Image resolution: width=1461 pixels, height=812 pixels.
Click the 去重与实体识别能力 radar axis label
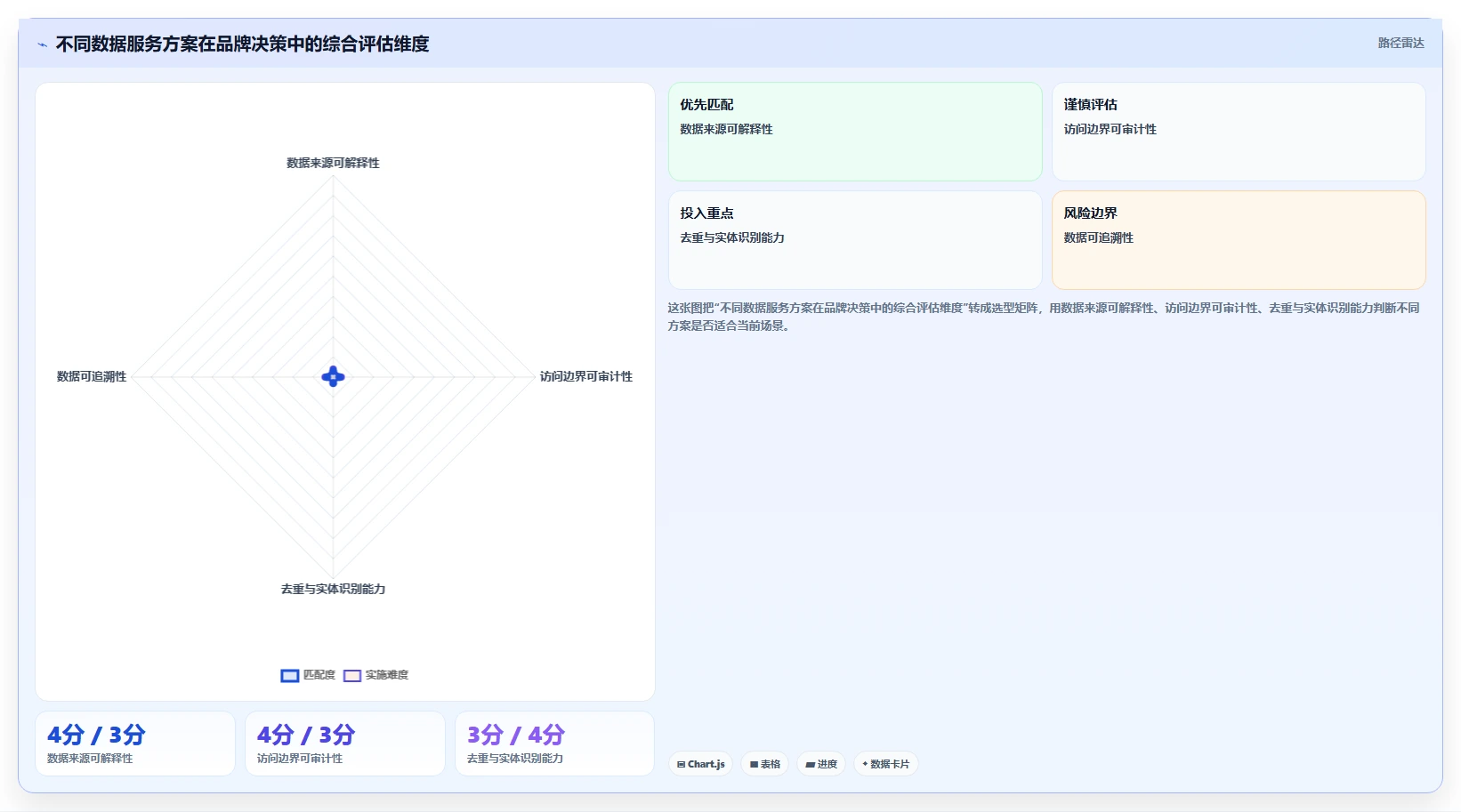pos(333,589)
